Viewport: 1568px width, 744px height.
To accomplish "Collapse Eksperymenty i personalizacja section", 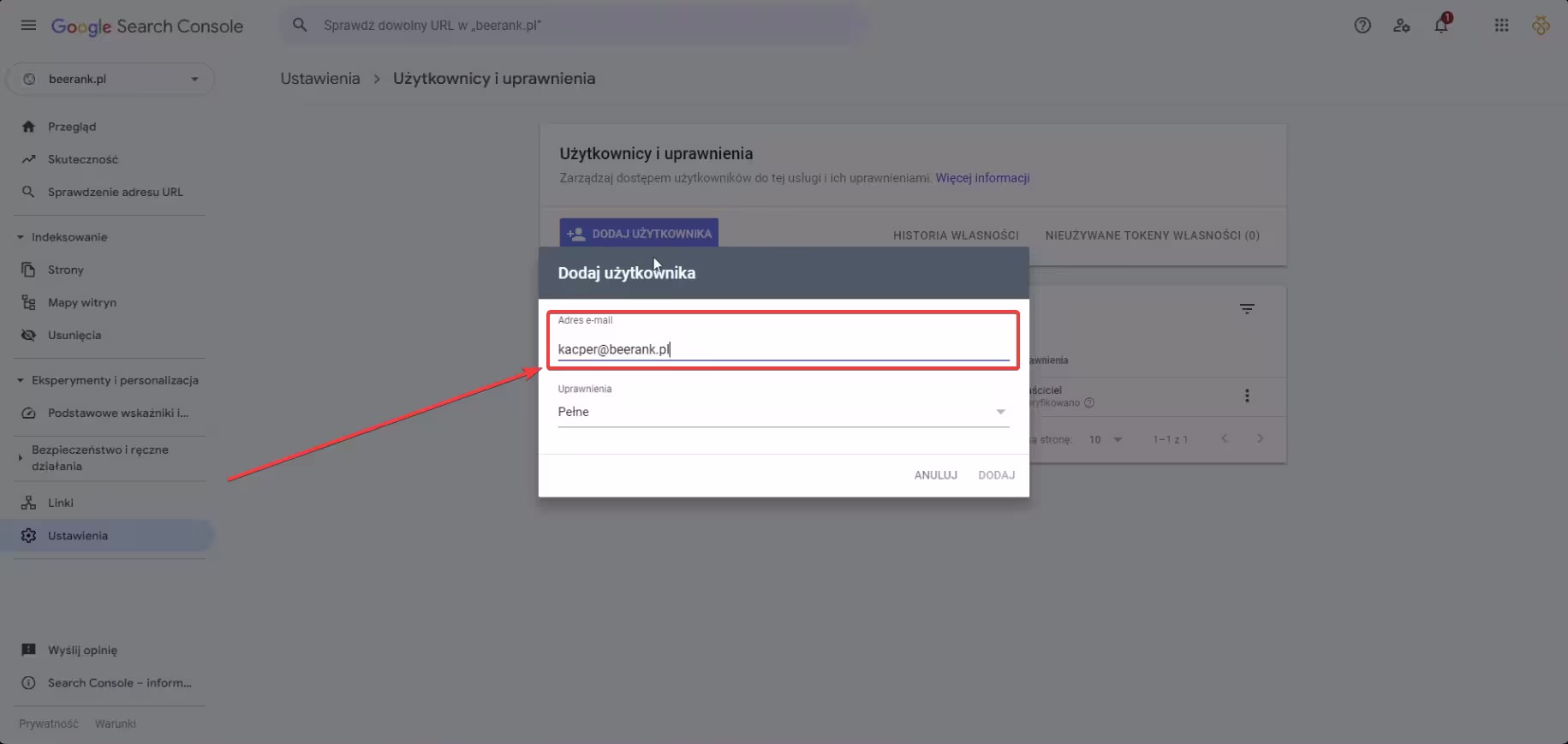I will (21, 380).
